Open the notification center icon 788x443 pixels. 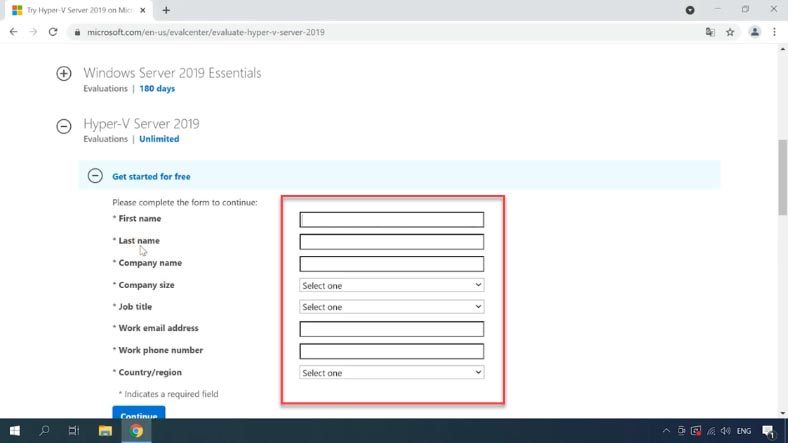(768, 431)
